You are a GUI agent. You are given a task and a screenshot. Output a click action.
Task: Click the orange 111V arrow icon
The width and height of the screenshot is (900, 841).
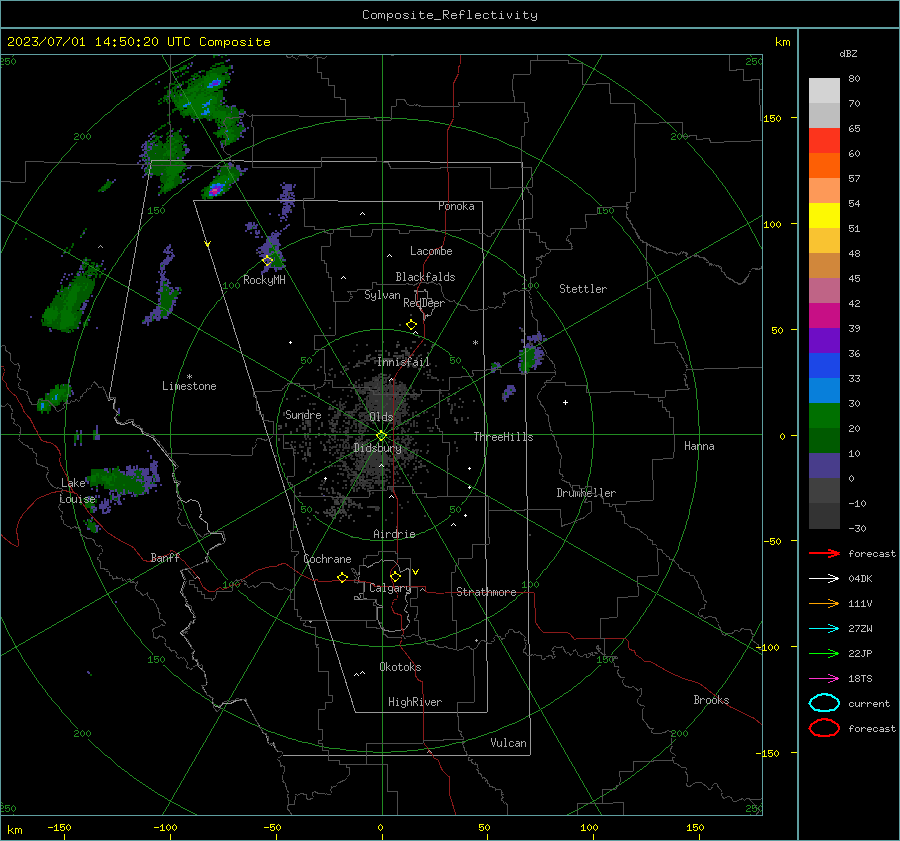[824, 603]
